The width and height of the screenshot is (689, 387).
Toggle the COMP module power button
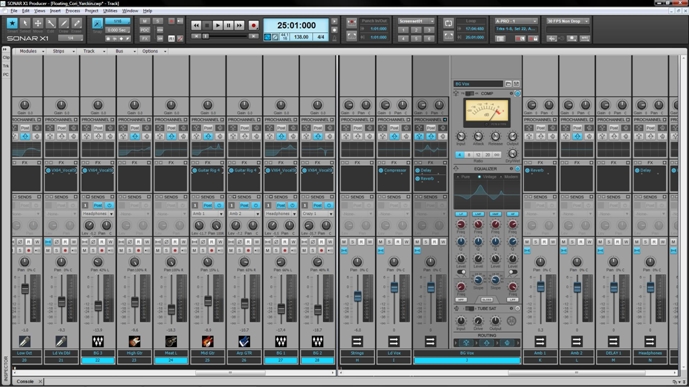(517, 94)
